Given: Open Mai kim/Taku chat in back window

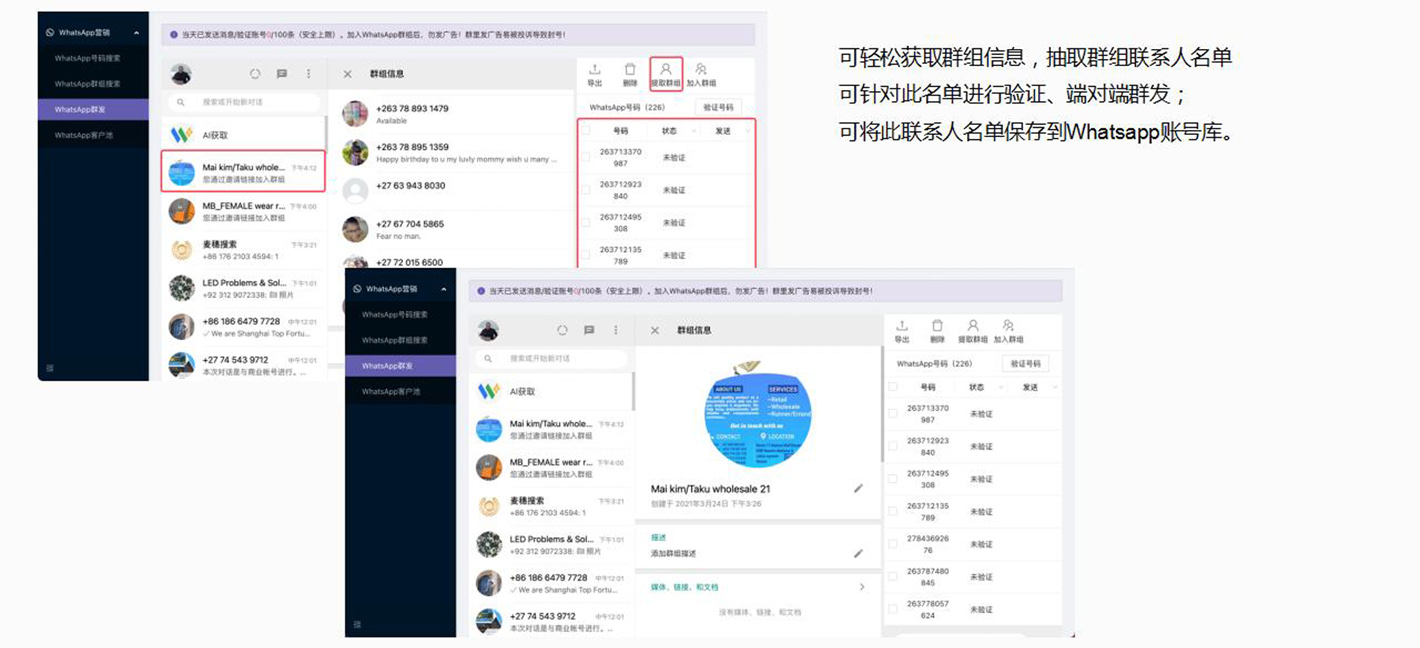Looking at the screenshot, I should (244, 172).
